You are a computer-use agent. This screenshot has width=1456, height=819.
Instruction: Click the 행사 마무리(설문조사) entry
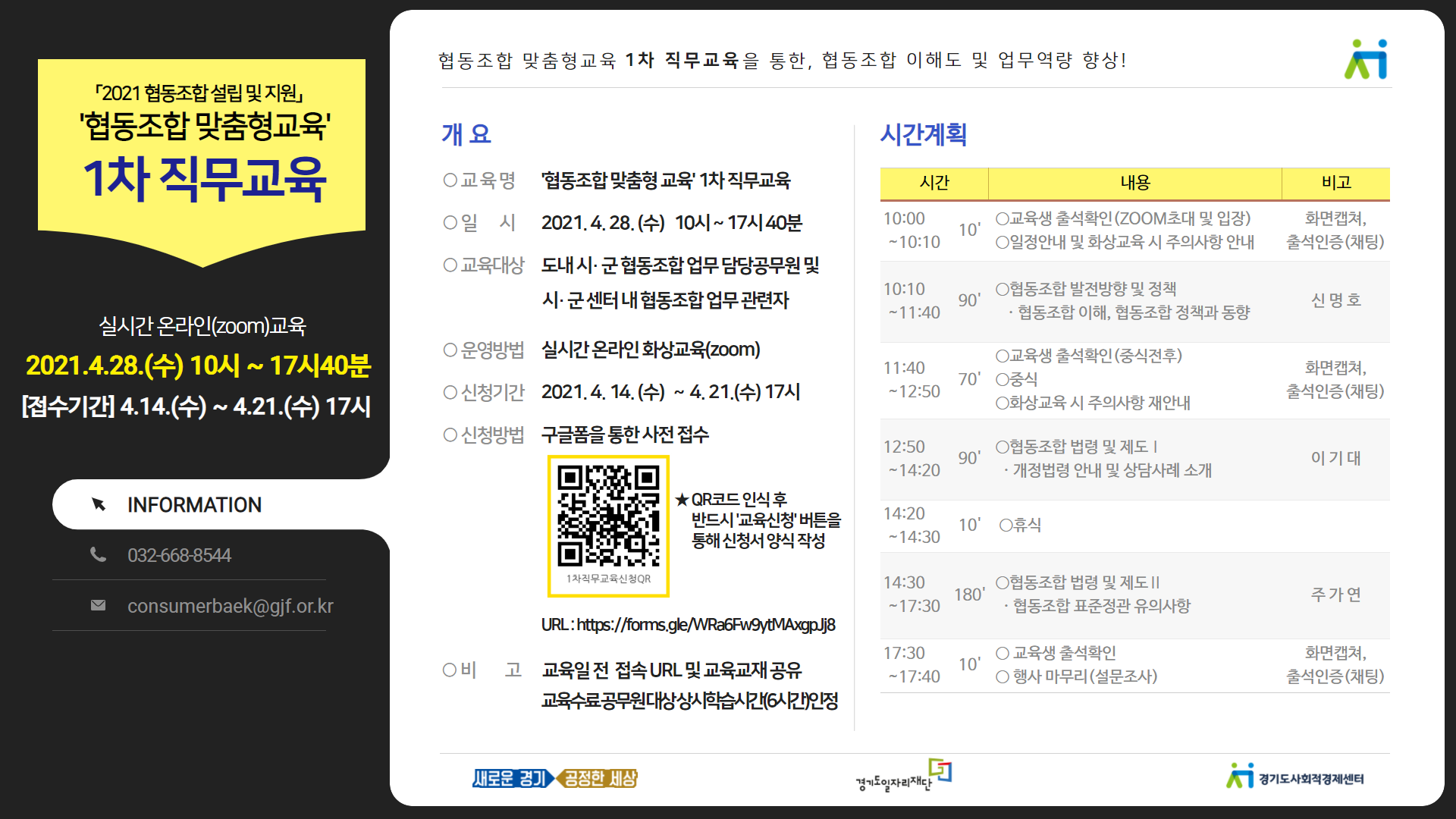tap(1077, 676)
